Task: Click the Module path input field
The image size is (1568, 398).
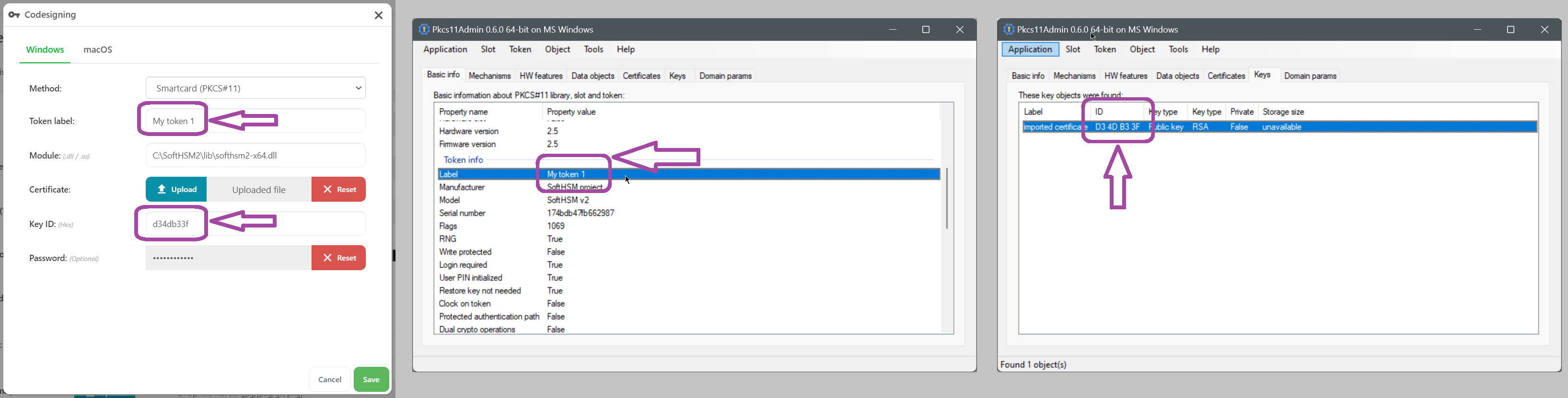Action: click(255, 156)
